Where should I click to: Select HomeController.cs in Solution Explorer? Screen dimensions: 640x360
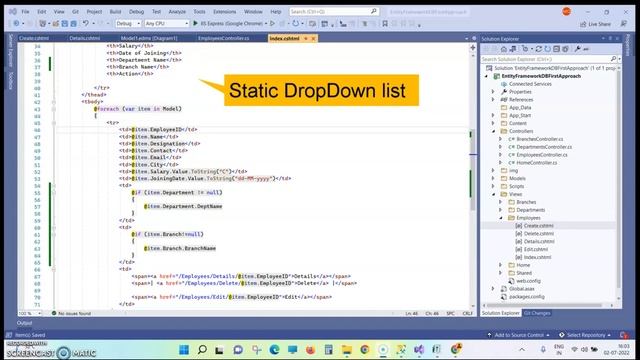tap(536, 163)
